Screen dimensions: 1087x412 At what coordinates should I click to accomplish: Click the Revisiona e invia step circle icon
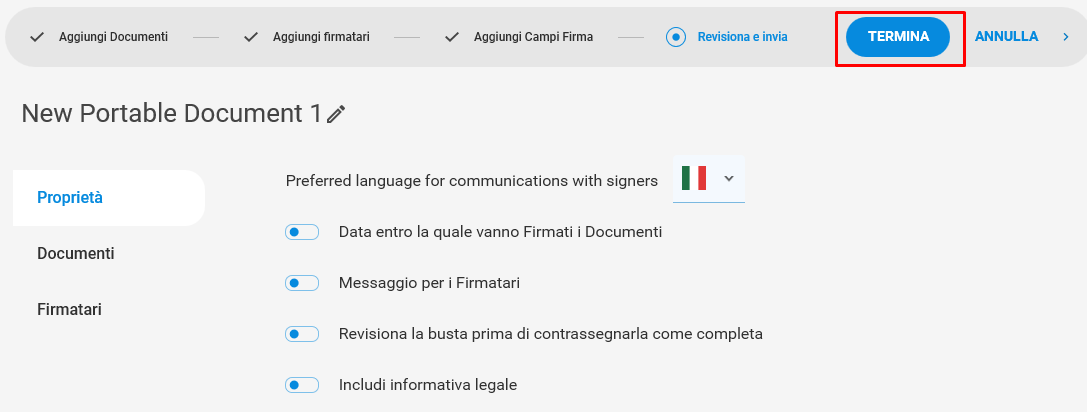pyautogui.click(x=676, y=37)
